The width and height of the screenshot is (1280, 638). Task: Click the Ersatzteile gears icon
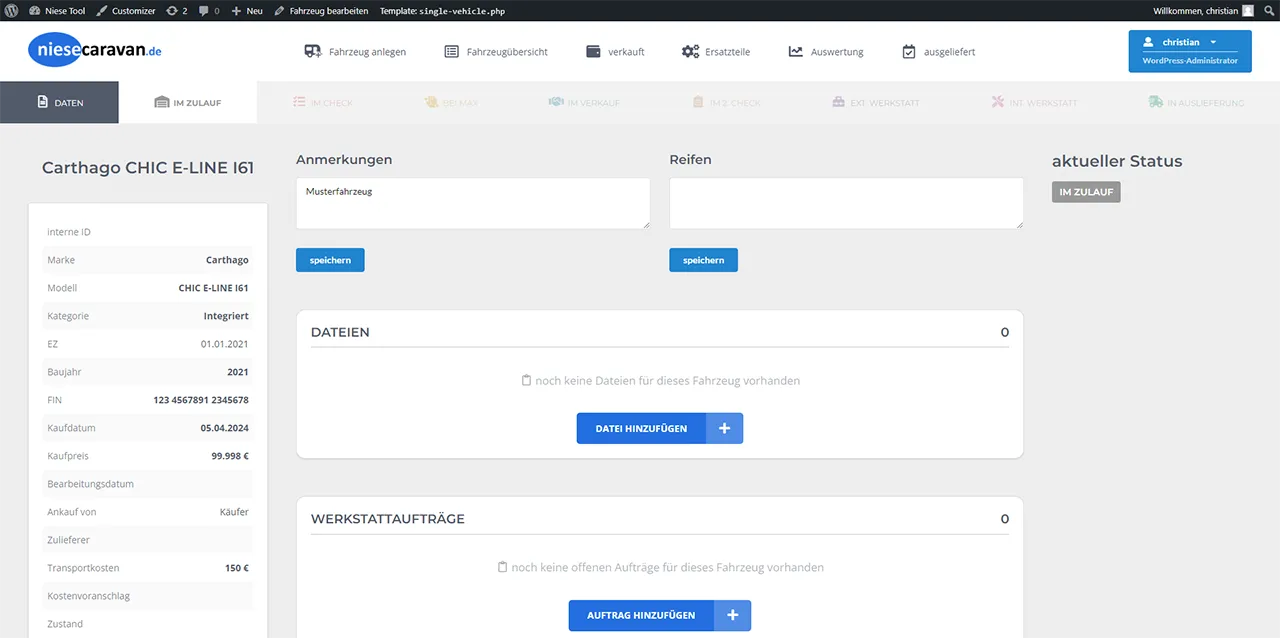pyautogui.click(x=690, y=51)
